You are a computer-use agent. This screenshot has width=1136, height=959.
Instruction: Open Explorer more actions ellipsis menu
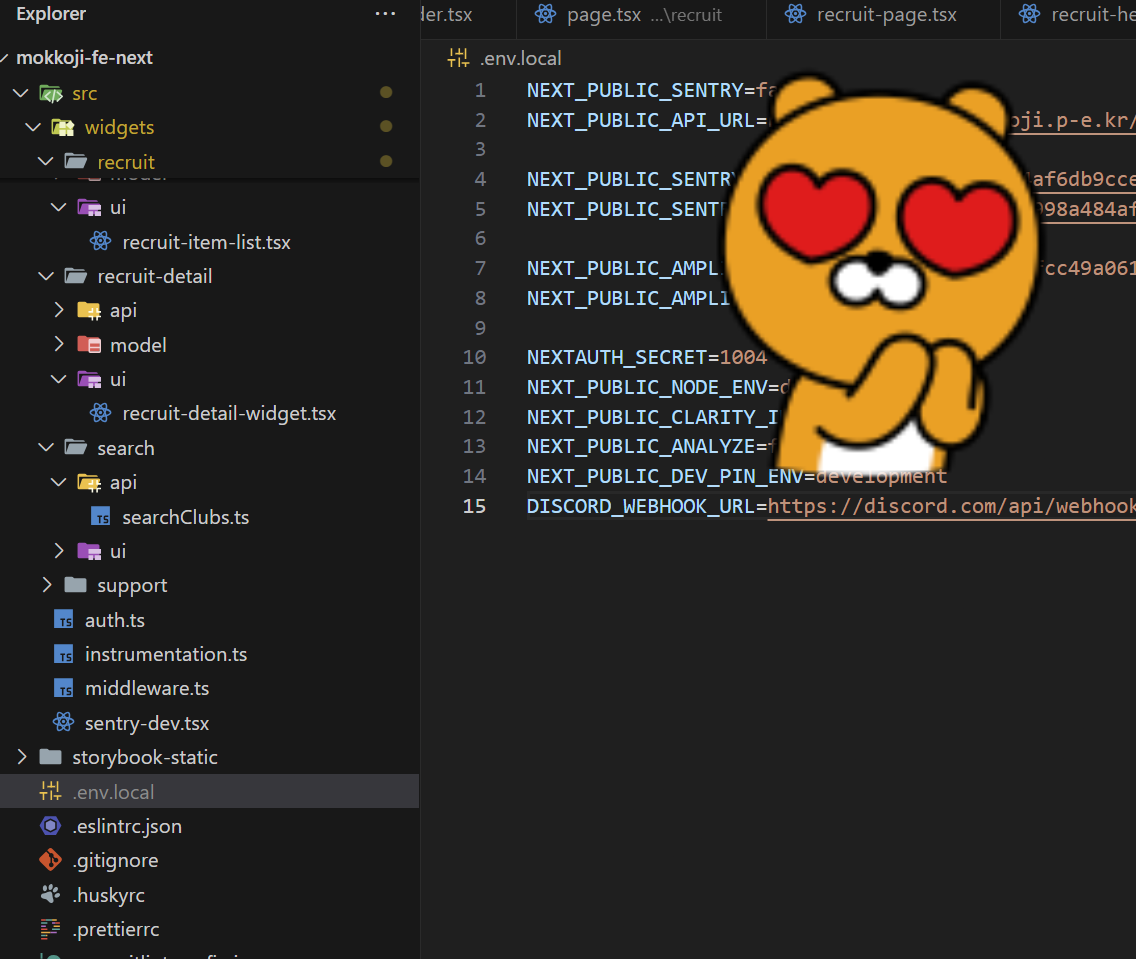coord(385,14)
